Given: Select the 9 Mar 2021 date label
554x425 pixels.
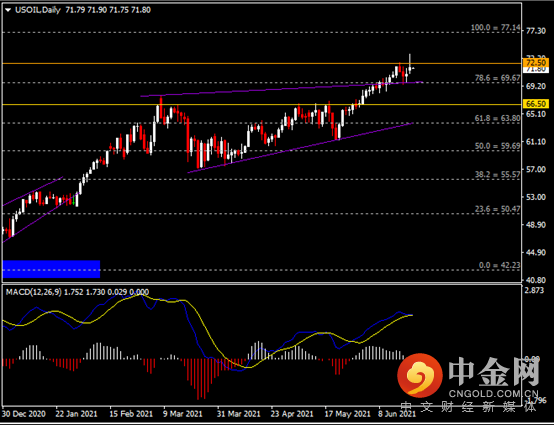Looking at the screenshot, I should (183, 414).
